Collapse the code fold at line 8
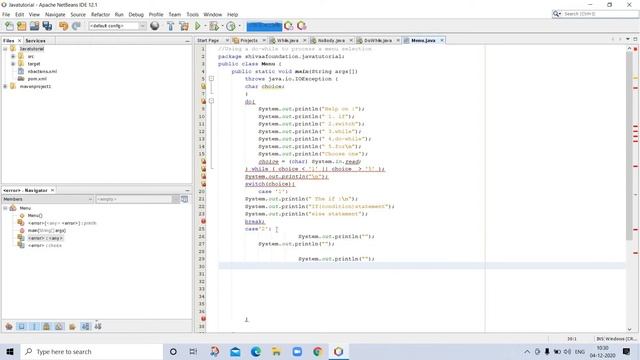 211,101
